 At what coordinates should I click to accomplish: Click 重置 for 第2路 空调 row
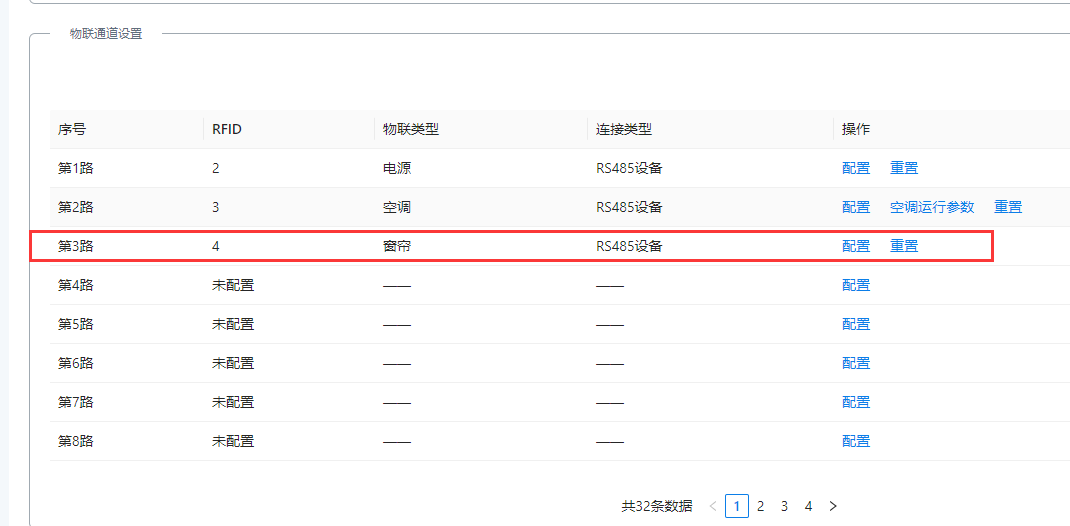pyautogui.click(x=1008, y=207)
